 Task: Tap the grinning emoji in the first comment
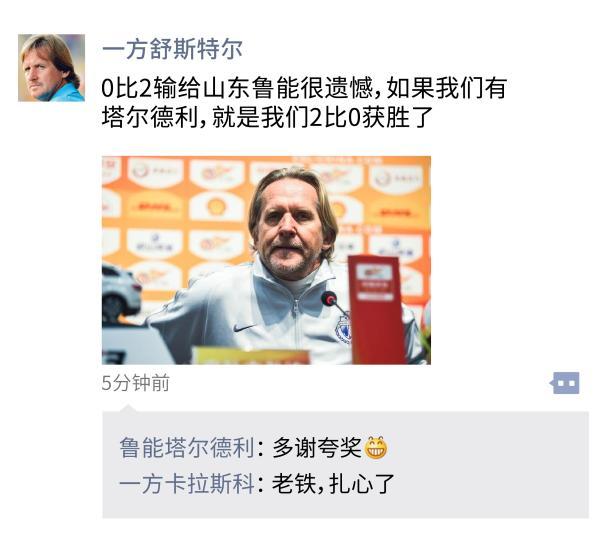click(x=376, y=447)
